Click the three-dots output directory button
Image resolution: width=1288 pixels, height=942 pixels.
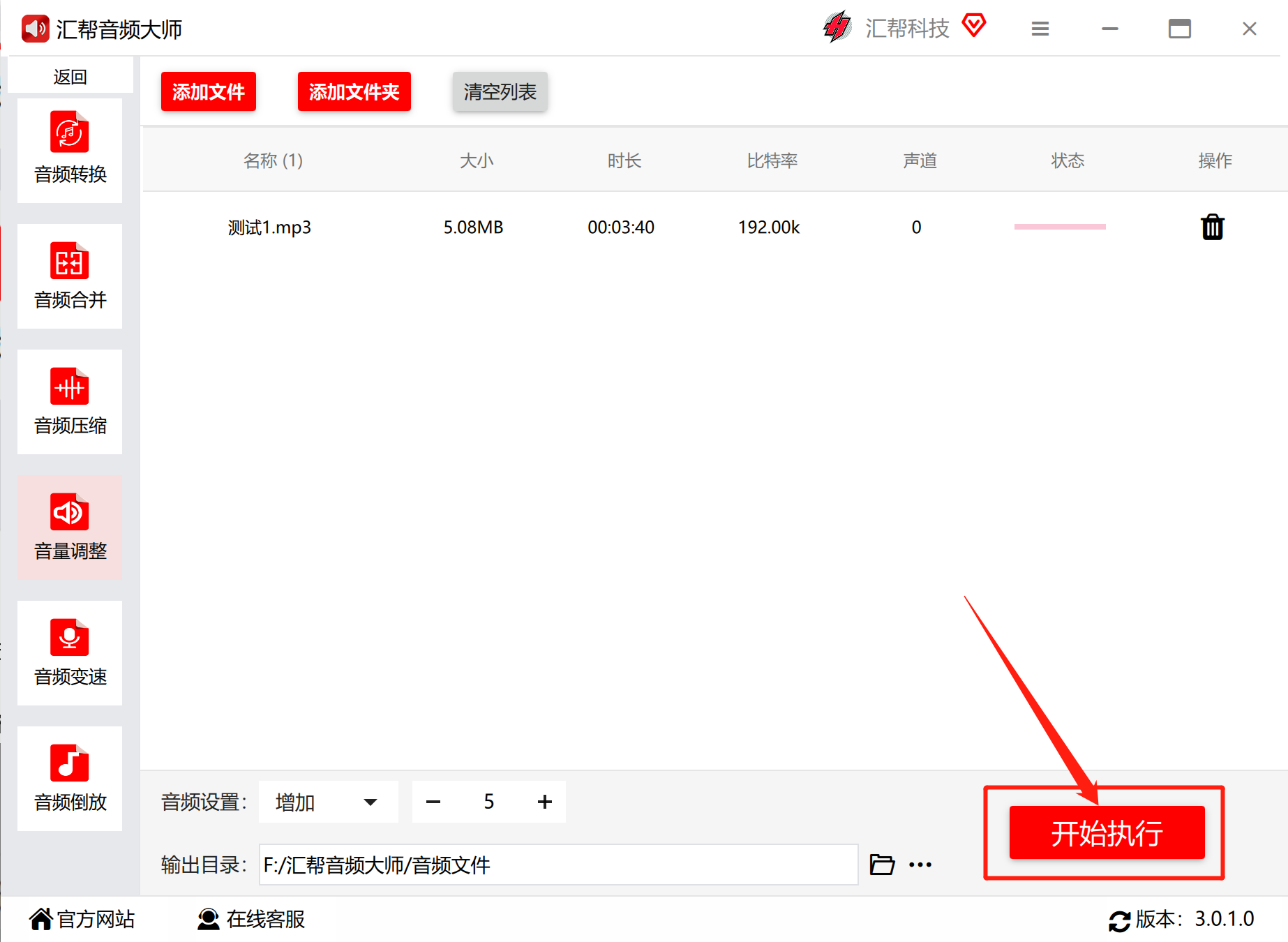920,865
